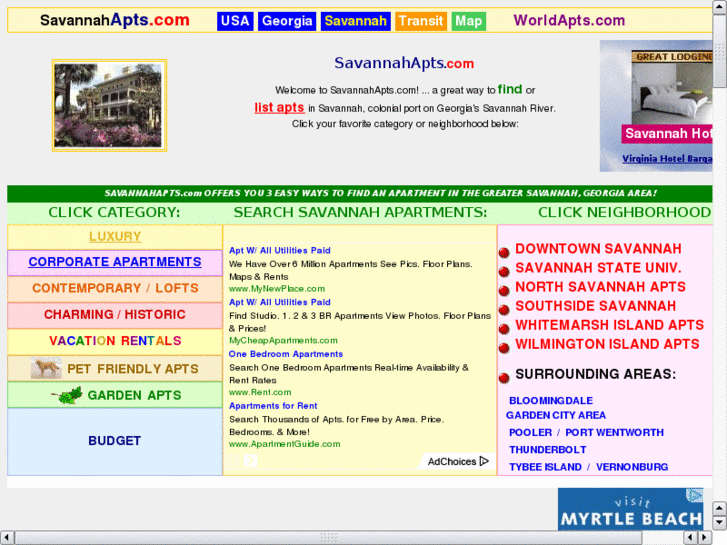Click the grape vine icon beside Garden Apts
This screenshot has height=545, width=727.
pyautogui.click(x=67, y=395)
